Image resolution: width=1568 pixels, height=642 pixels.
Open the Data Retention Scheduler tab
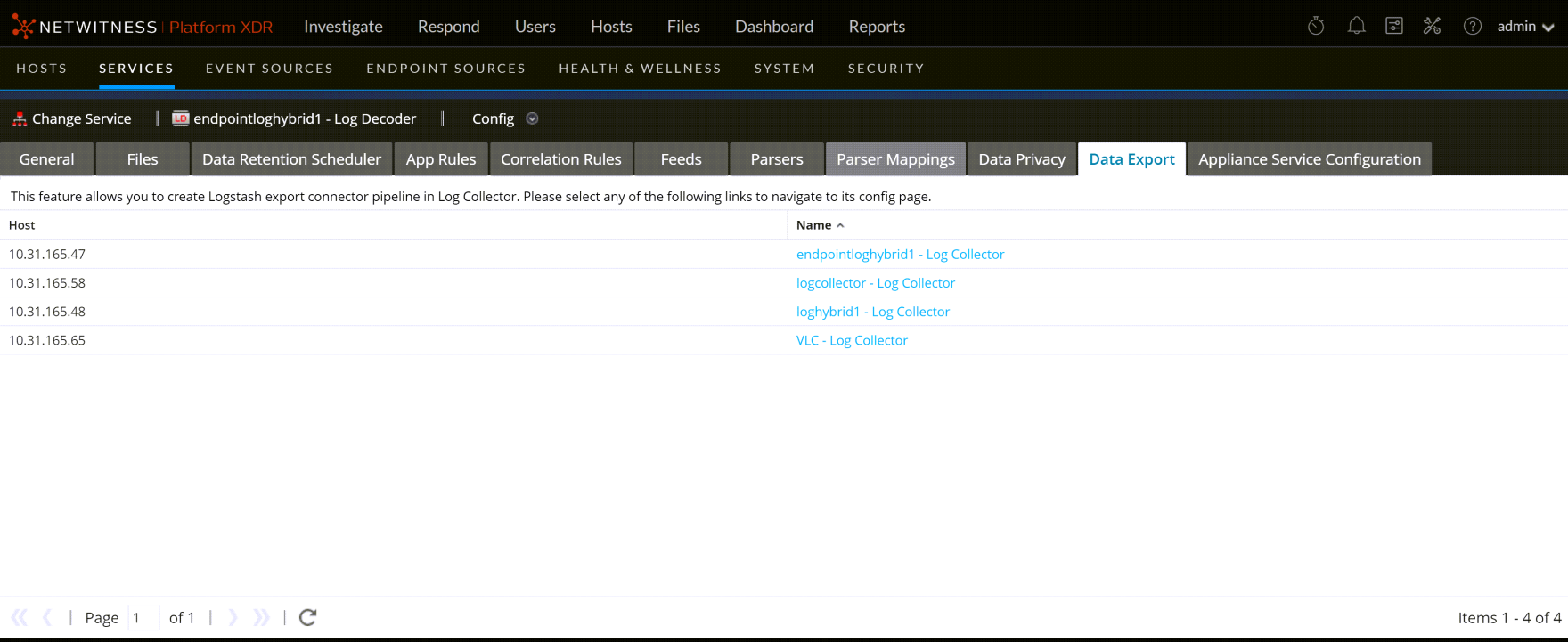[x=291, y=159]
